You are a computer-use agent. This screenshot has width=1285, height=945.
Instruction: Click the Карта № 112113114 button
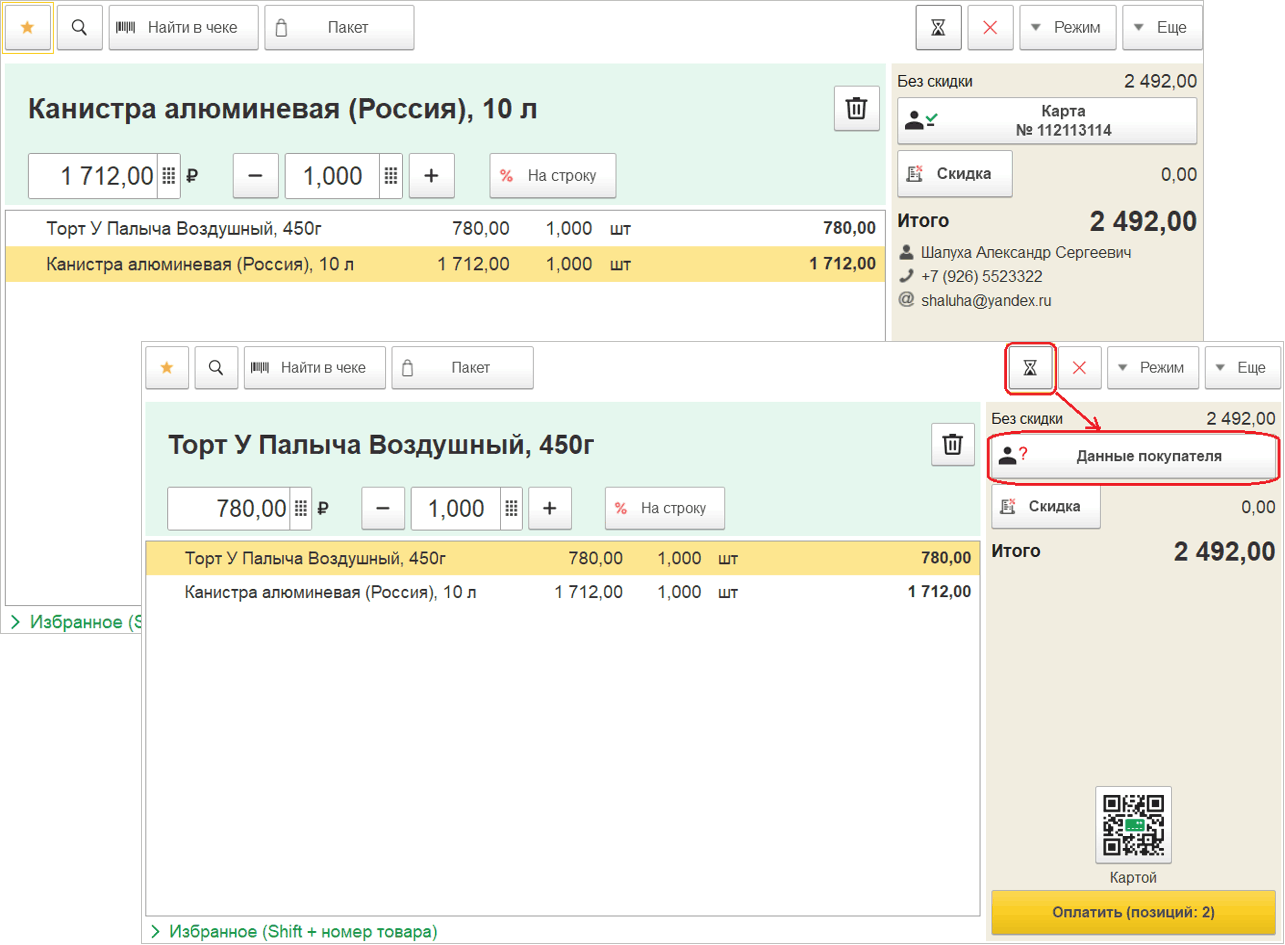(1047, 120)
